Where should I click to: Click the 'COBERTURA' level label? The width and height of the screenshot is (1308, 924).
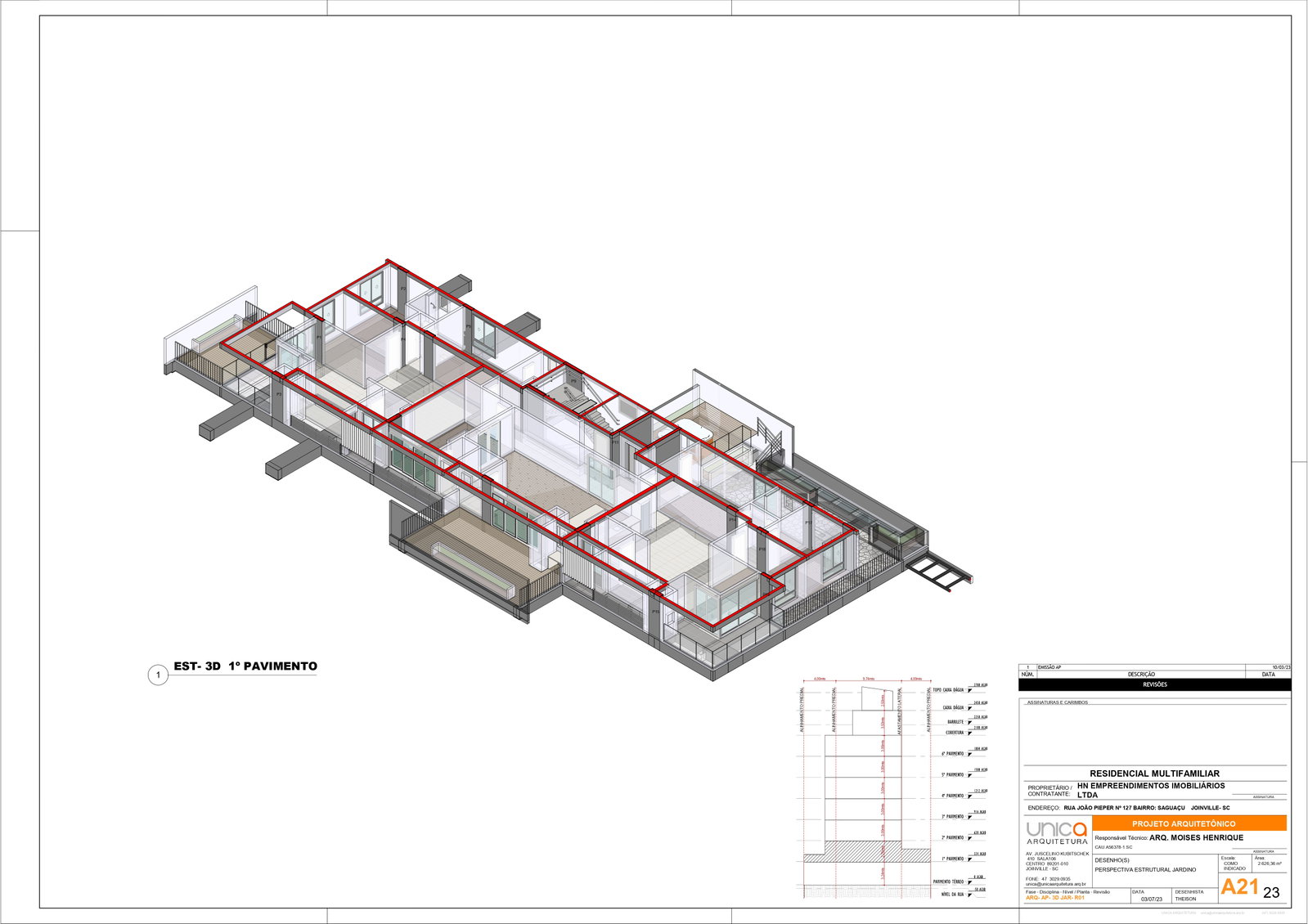[x=955, y=733]
